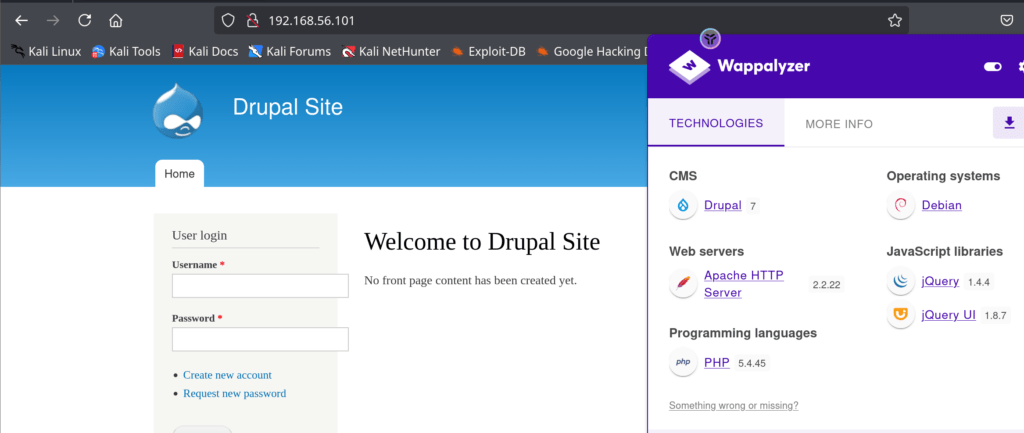Click the Drupal CMS icon in Wappalyzer
This screenshot has width=1024, height=433.
(x=683, y=206)
